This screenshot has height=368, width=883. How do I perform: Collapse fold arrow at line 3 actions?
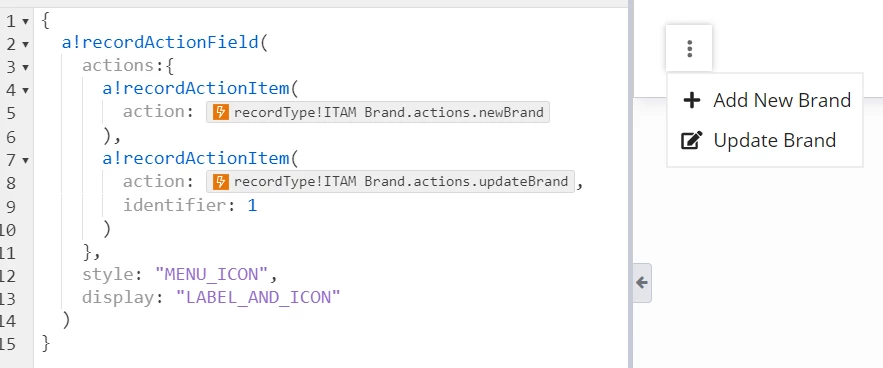pyautogui.click(x=25, y=67)
